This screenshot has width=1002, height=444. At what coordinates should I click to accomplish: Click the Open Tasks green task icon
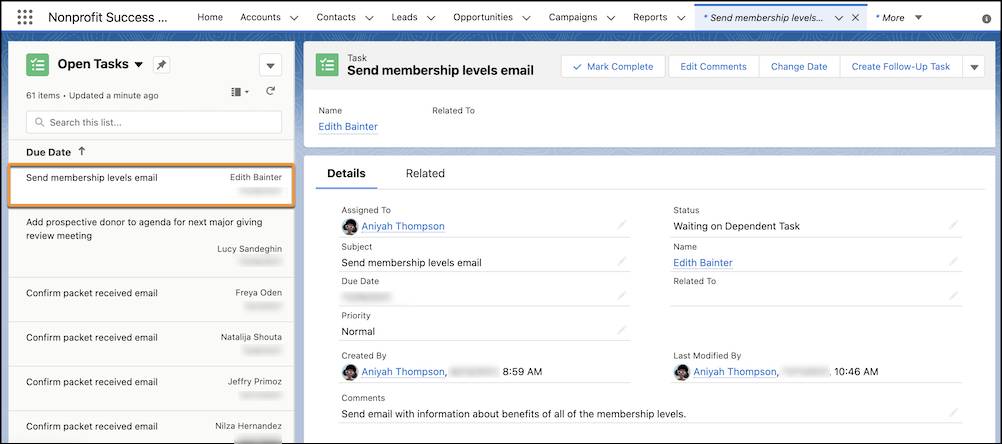tap(38, 65)
